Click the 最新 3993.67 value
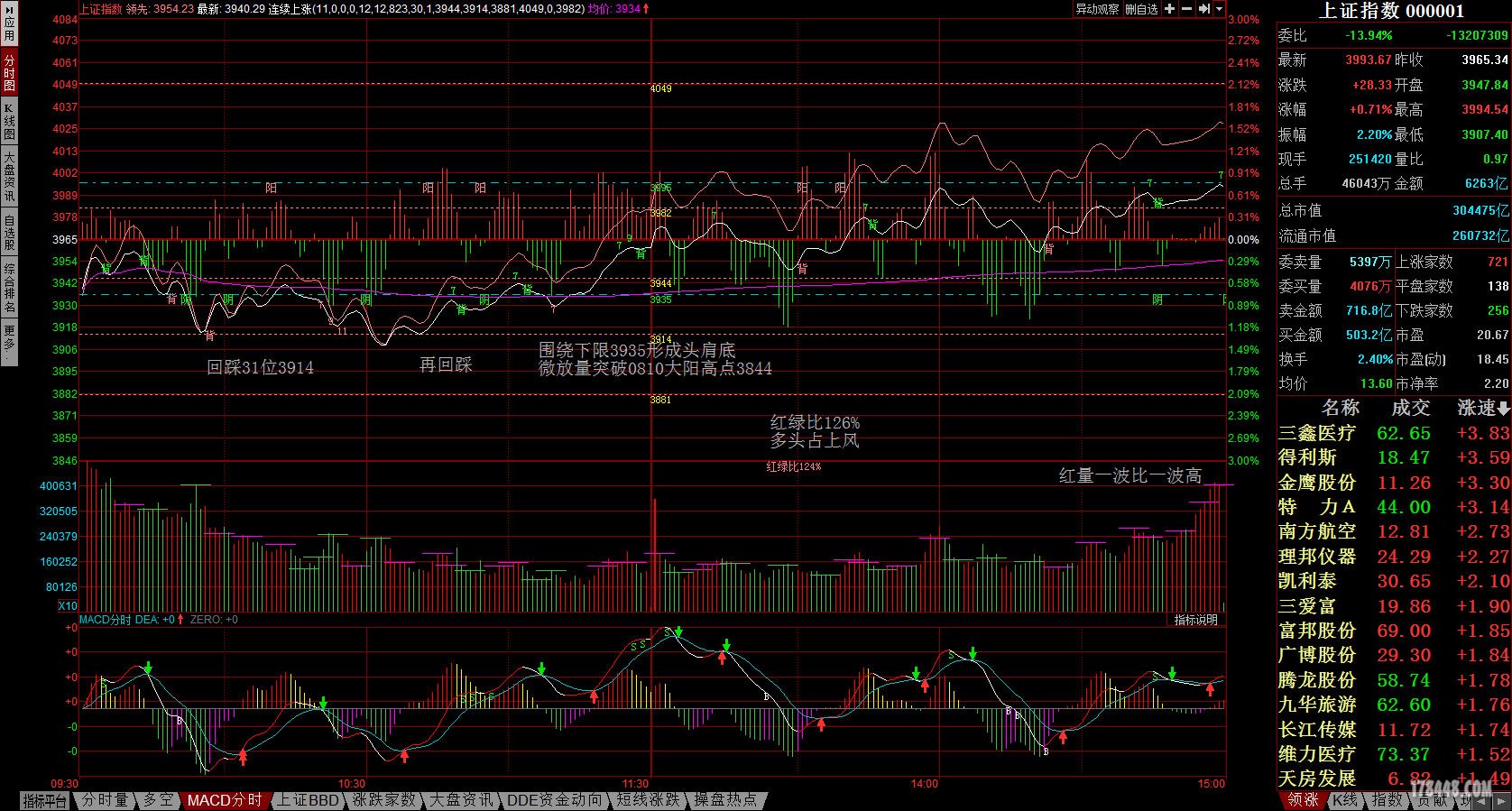This screenshot has width=1512, height=811. pos(1368,60)
